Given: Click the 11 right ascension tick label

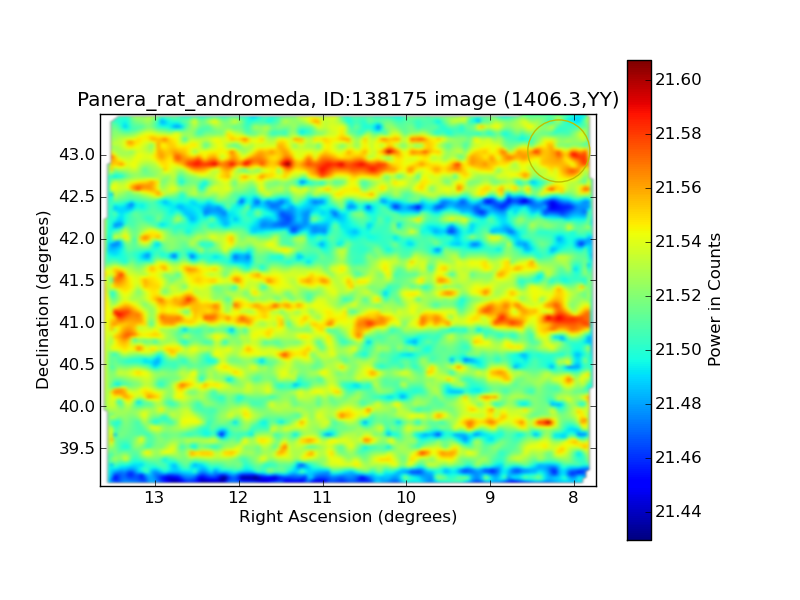Looking at the screenshot, I should (322, 497).
